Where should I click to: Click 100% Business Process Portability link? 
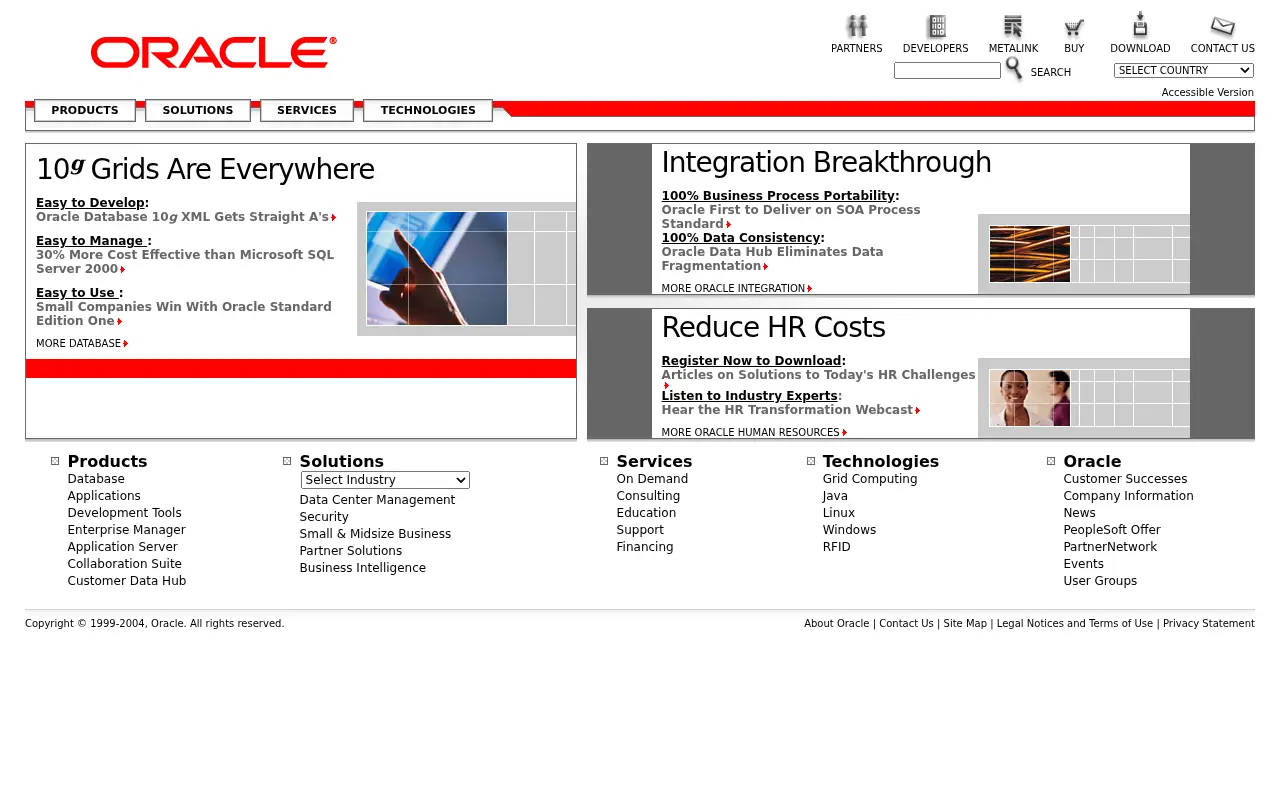(x=778, y=196)
